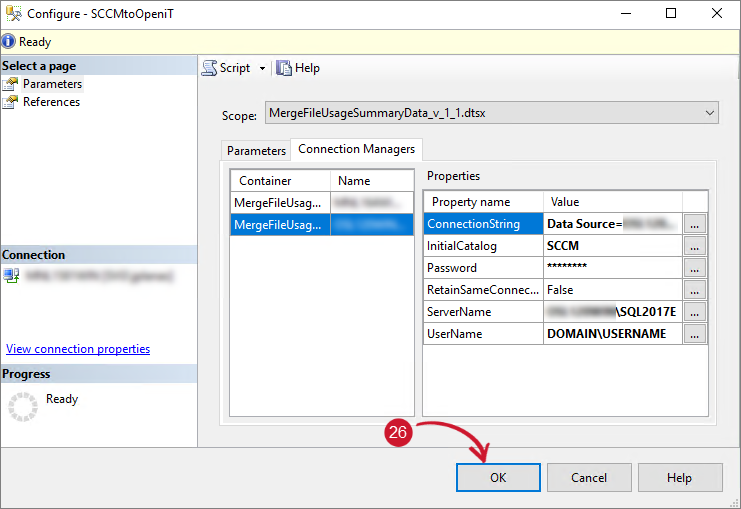Click the bottom Help button
741x509 pixels.
(x=680, y=477)
